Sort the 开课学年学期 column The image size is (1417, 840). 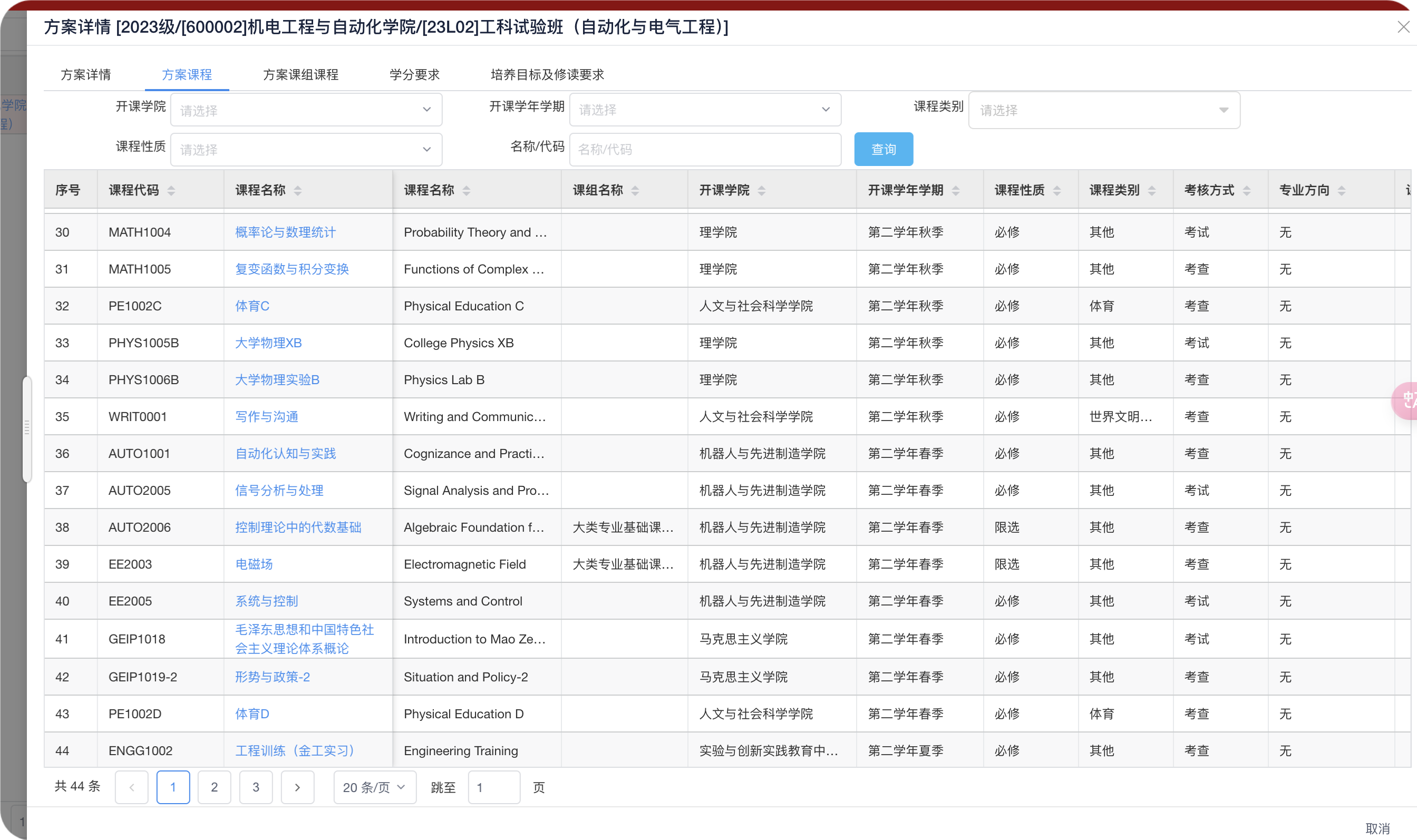pos(956,191)
